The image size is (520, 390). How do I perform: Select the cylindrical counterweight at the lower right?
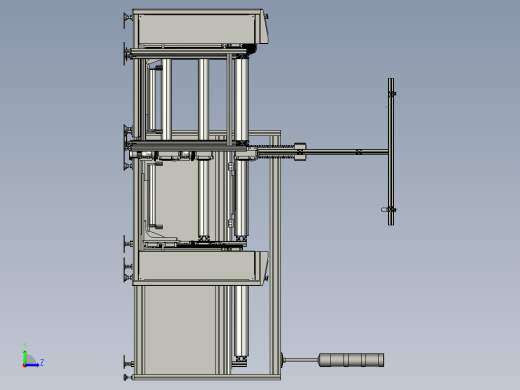click(x=351, y=360)
